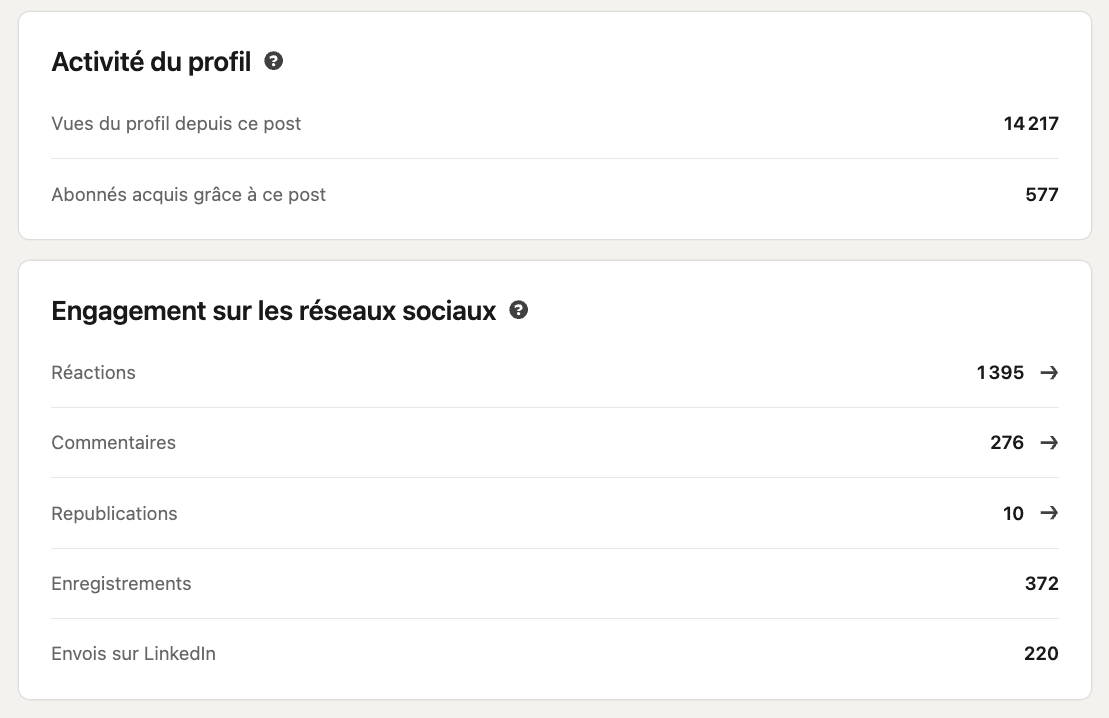Click the arrow beside Republications count

point(1048,513)
